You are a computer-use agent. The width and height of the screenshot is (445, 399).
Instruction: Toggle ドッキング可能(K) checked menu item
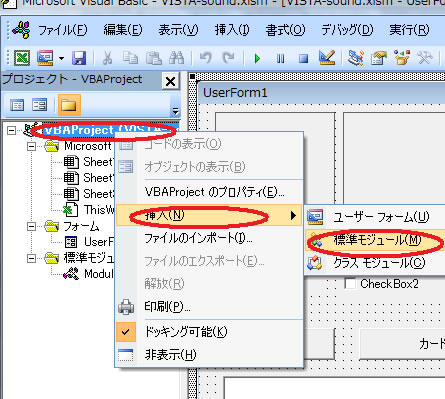[209, 332]
